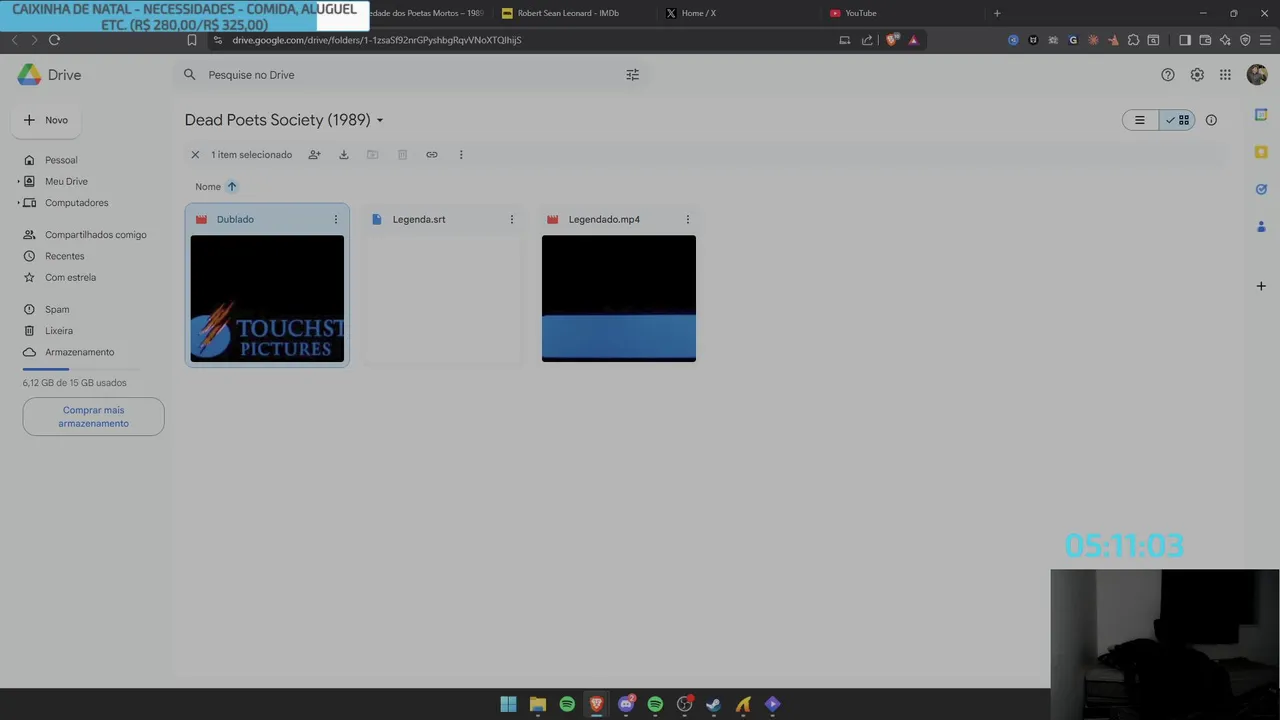The width and height of the screenshot is (1280, 720).
Task: Click the magnifier search icon
Action: click(x=190, y=75)
